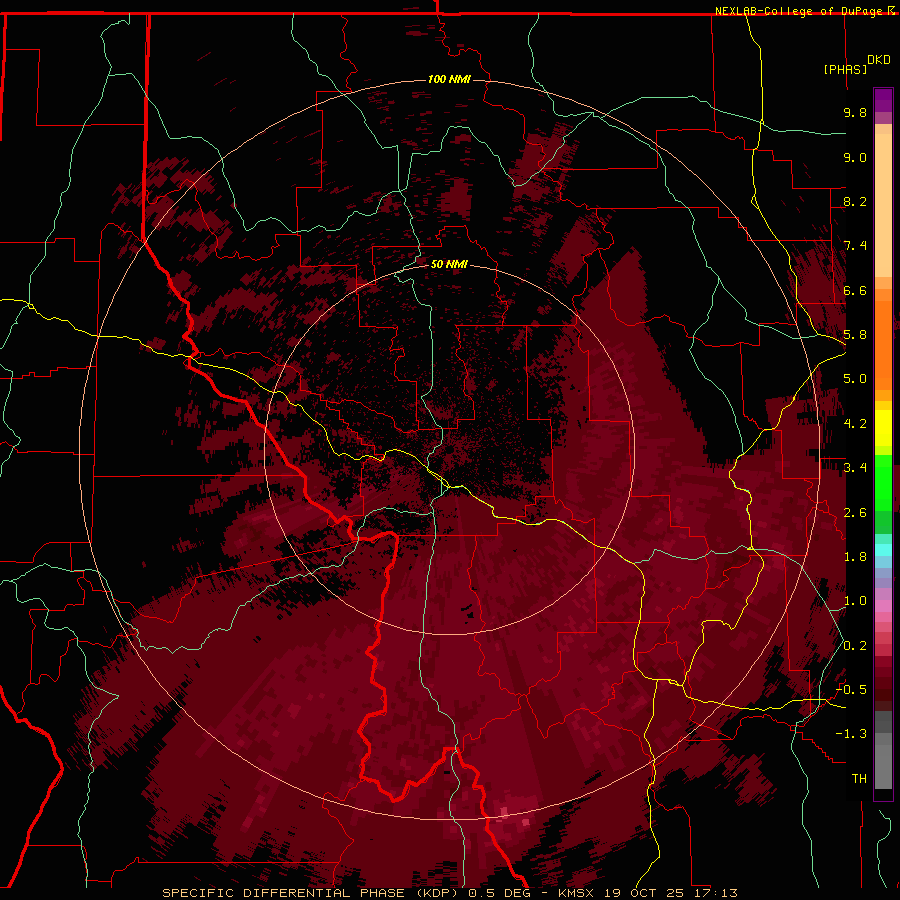Image resolution: width=900 pixels, height=900 pixels.
Task: Click the 3.4 value on color scale
Action: click(855, 468)
